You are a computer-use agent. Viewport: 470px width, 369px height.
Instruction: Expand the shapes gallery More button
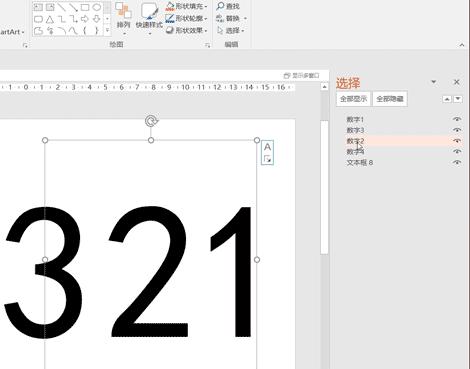(x=107, y=31)
